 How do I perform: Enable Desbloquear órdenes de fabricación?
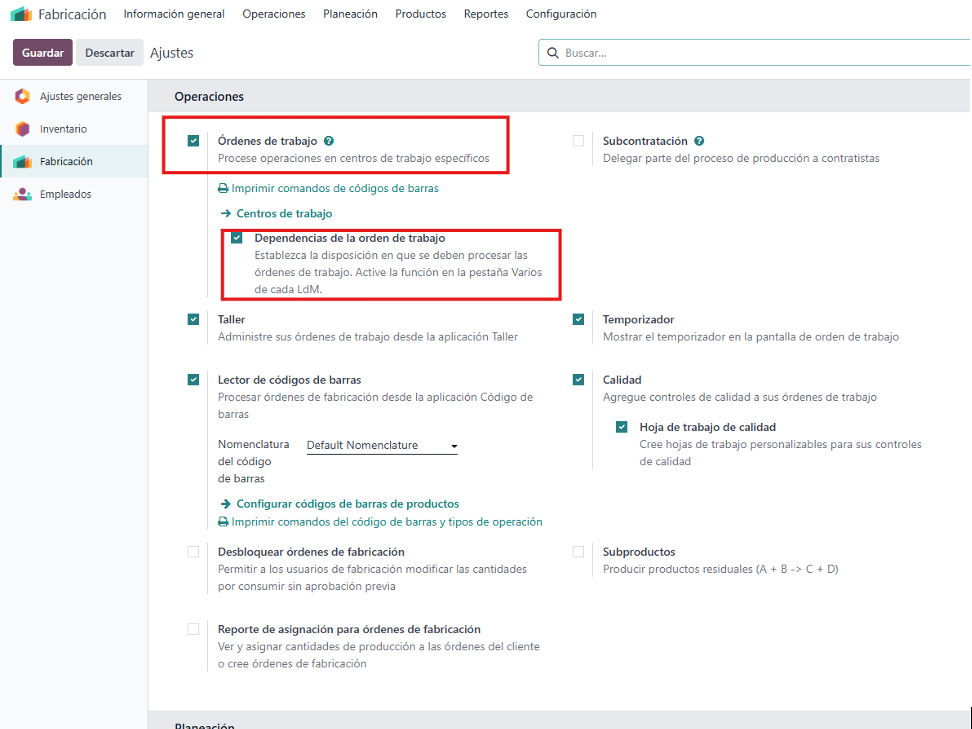[x=193, y=552]
